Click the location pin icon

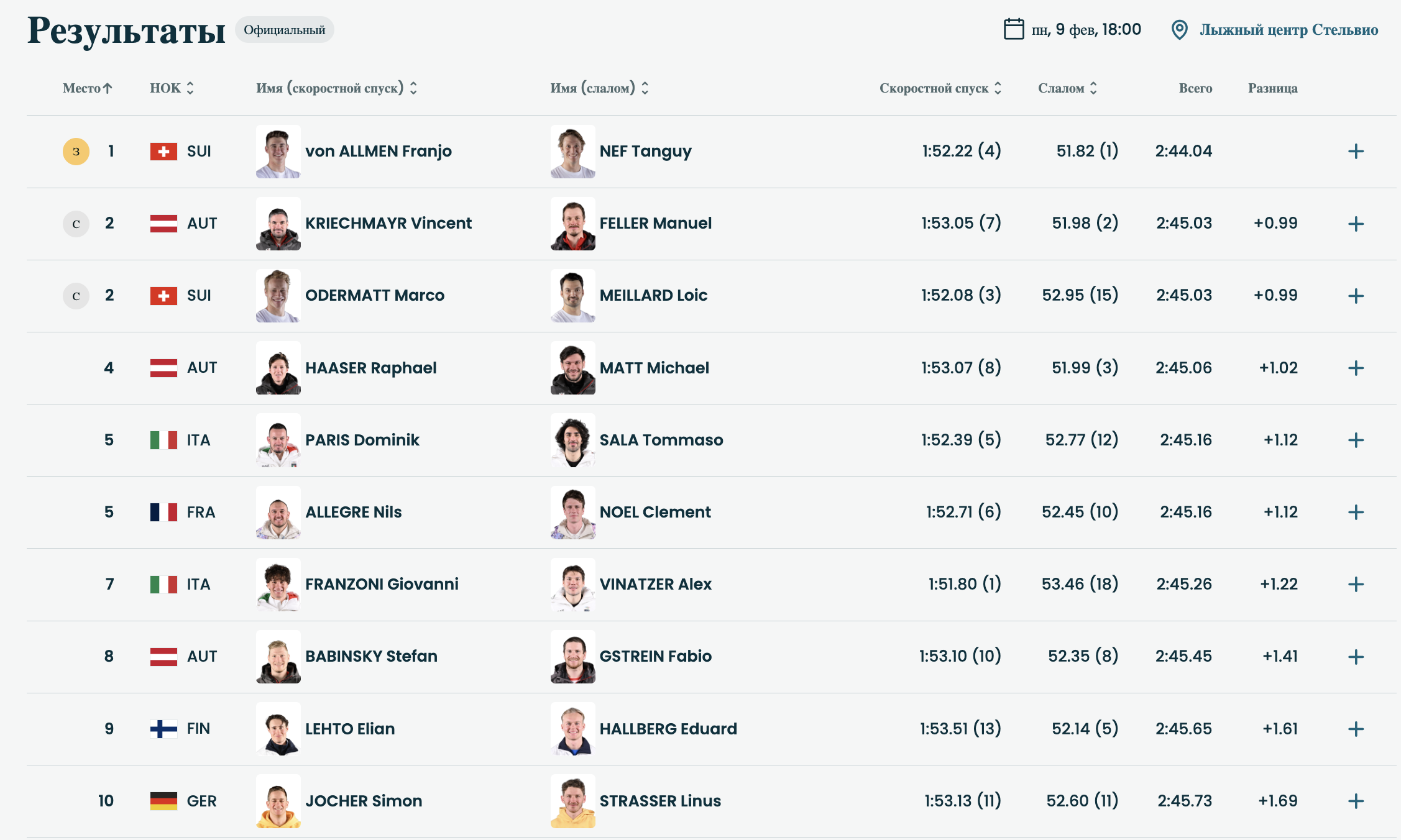coord(1179,30)
